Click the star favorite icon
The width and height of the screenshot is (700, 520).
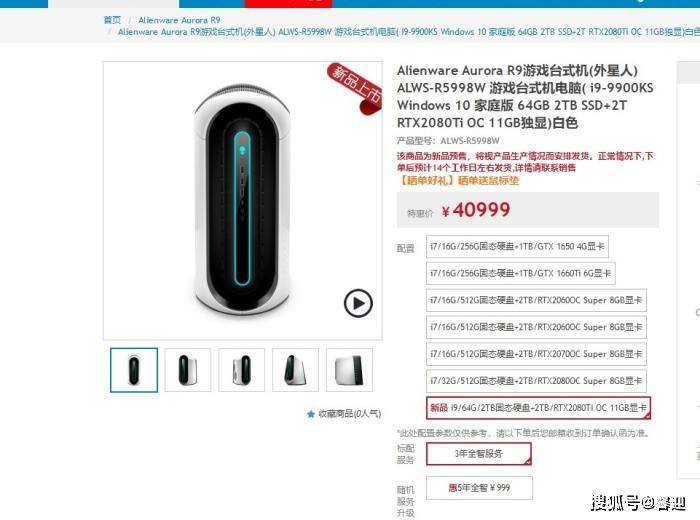[311, 414]
